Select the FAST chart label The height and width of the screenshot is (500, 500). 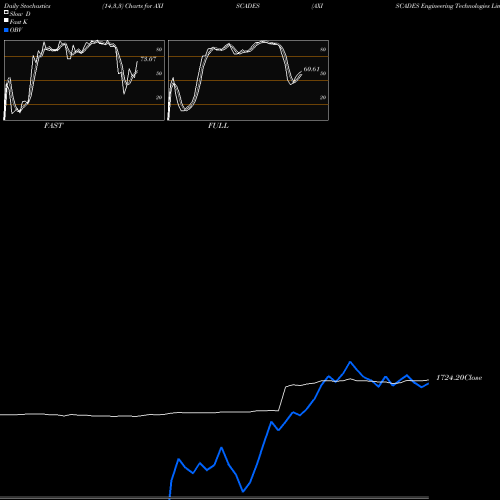pyautogui.click(x=53, y=126)
